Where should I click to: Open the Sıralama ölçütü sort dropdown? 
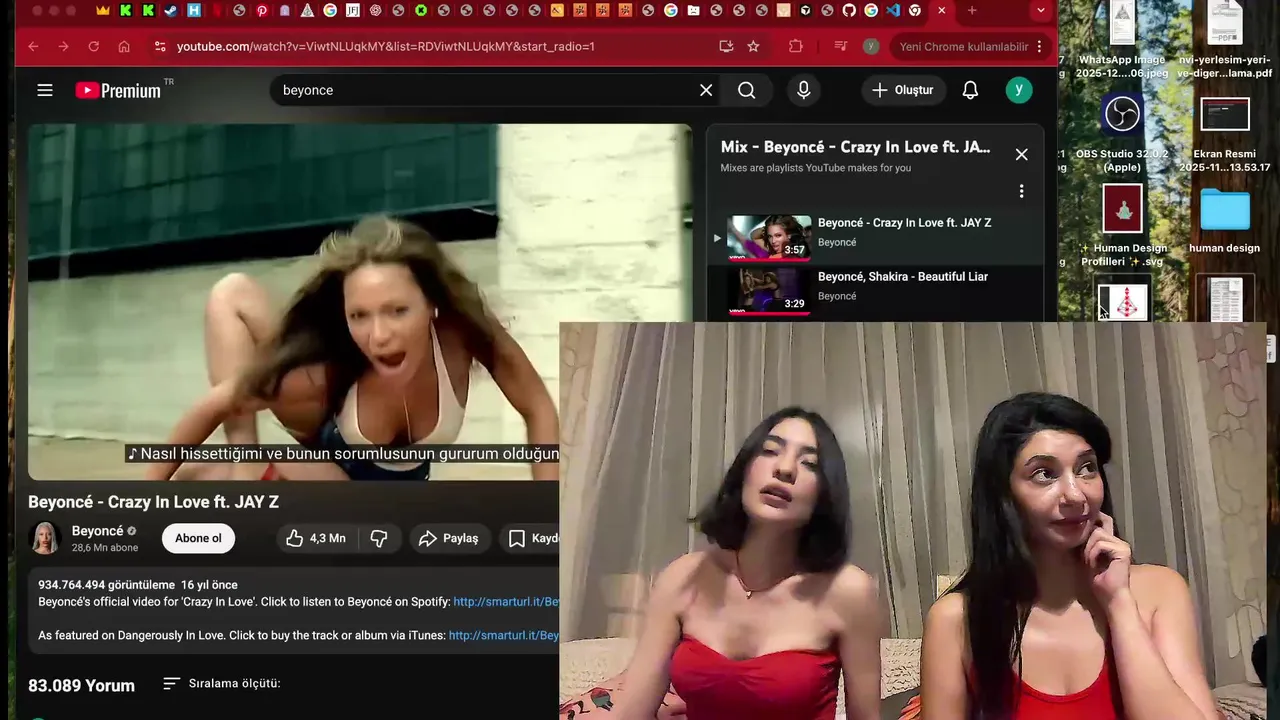tap(222, 684)
